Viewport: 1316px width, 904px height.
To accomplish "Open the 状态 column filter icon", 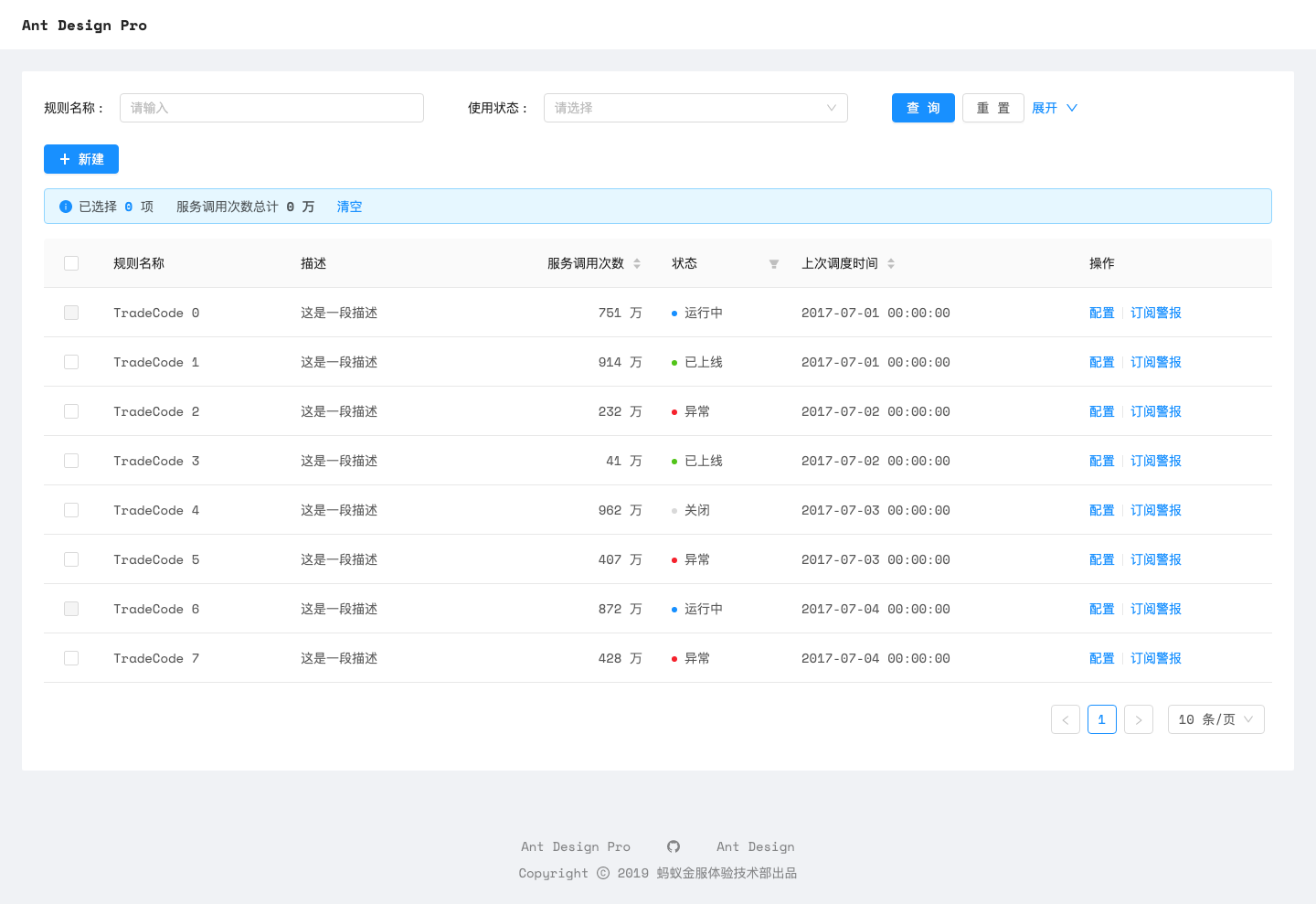I will pos(774,263).
